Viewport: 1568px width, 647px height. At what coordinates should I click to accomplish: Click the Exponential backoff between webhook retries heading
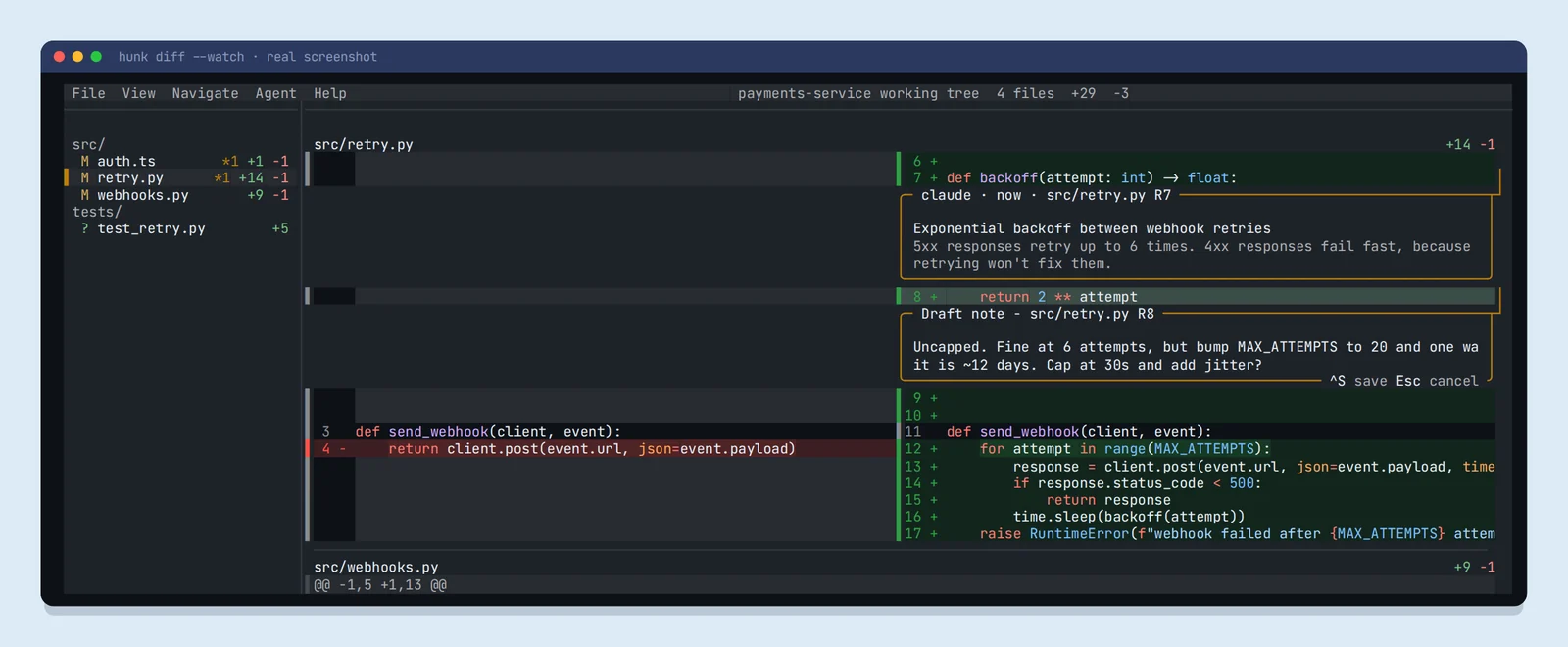[x=1092, y=228]
